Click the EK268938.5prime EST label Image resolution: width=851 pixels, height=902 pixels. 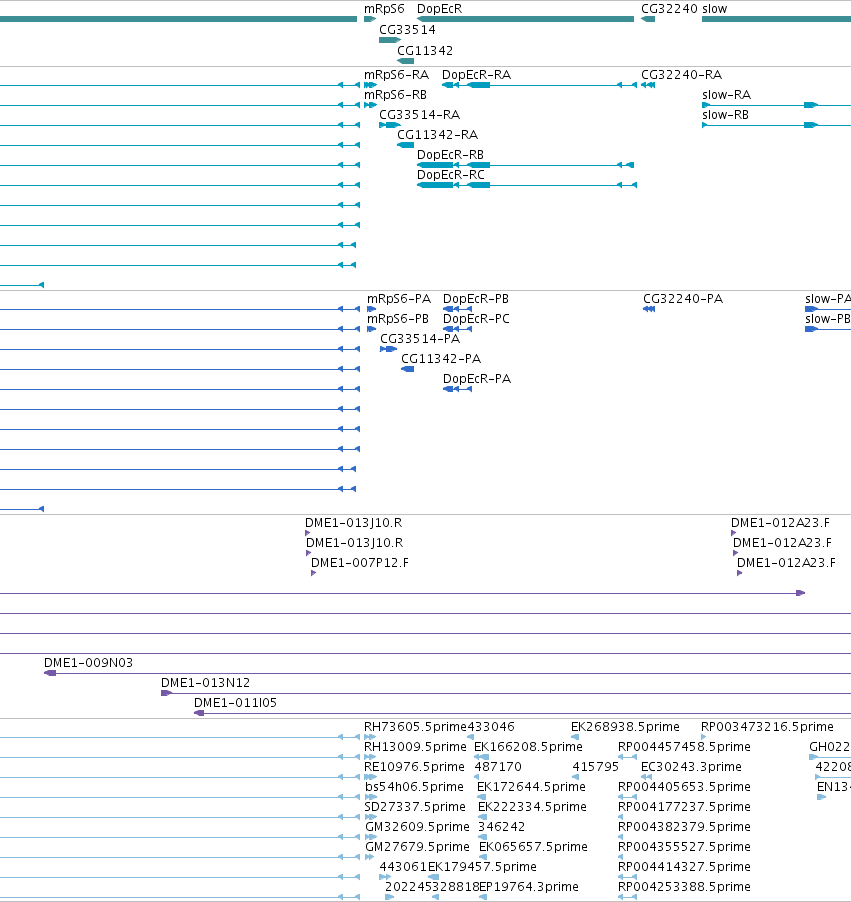tap(625, 727)
